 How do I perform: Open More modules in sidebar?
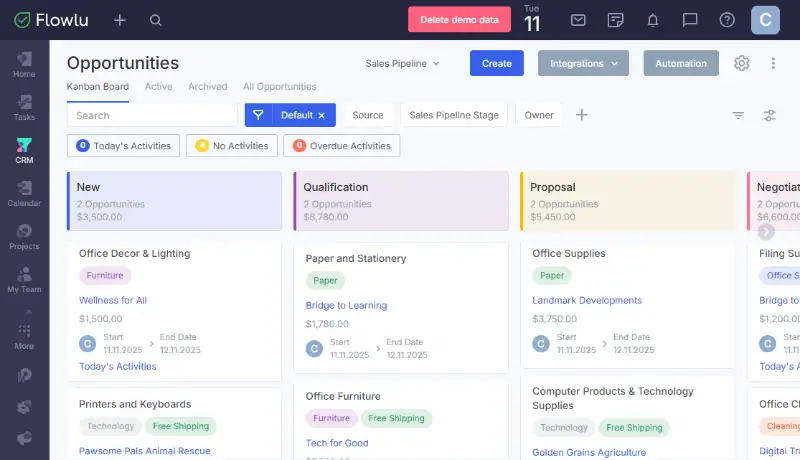[x=24, y=337]
